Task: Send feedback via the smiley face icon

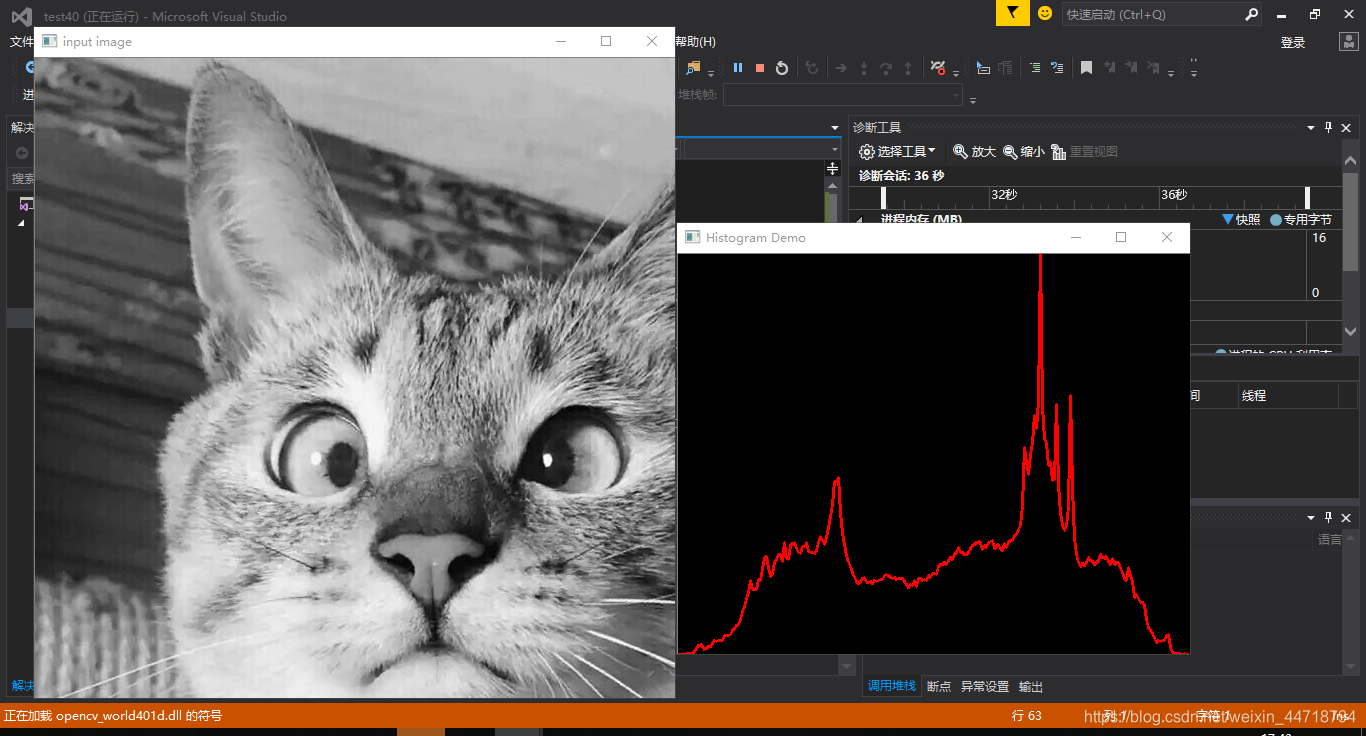Action: (1045, 13)
